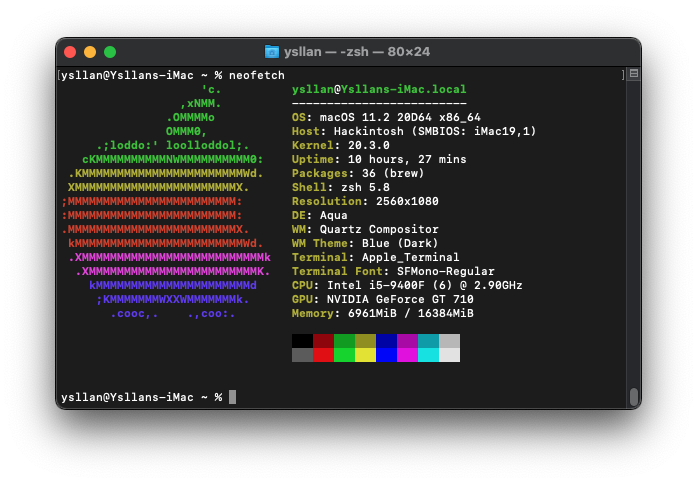Screen dimensions: 697x483
Task: Click the folder proxy icon in title bar
Action: coord(272,52)
